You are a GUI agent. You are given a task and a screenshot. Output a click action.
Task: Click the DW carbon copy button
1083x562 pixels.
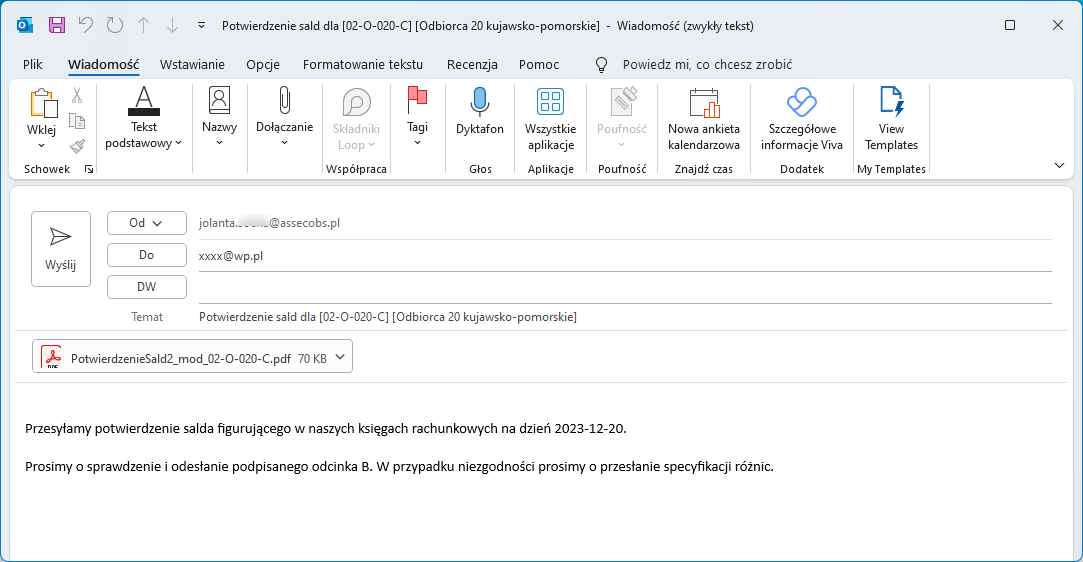(x=146, y=287)
